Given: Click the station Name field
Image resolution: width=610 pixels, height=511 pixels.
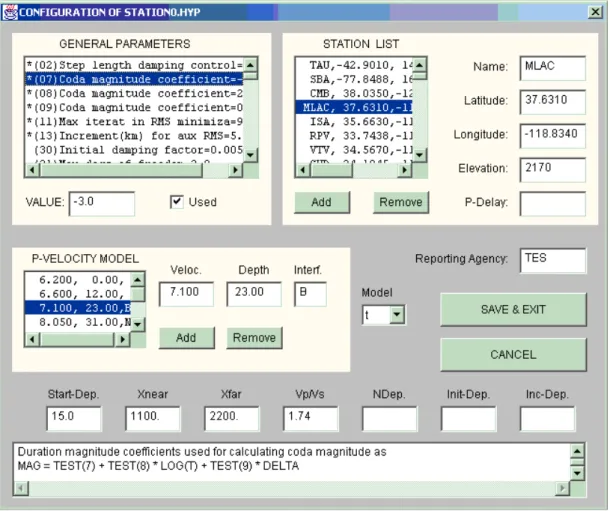Looking at the screenshot, I should (x=552, y=68).
